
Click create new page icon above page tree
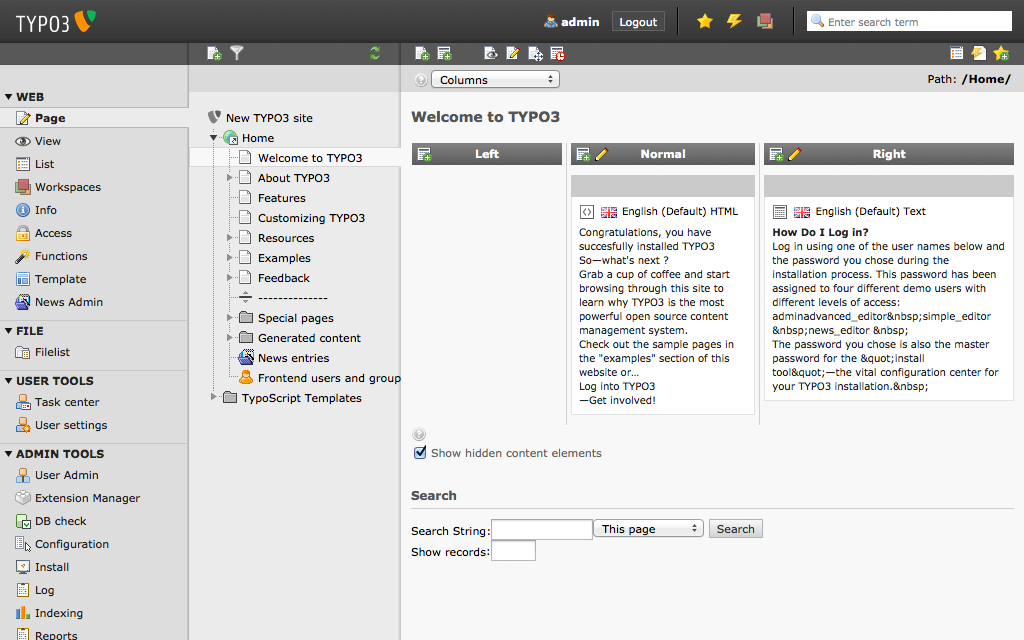(x=214, y=53)
